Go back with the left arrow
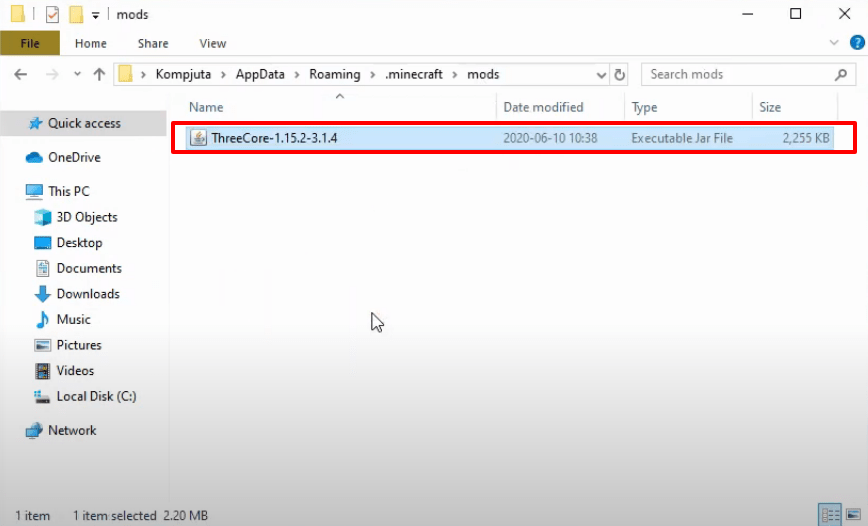The width and height of the screenshot is (868, 526). (x=20, y=74)
